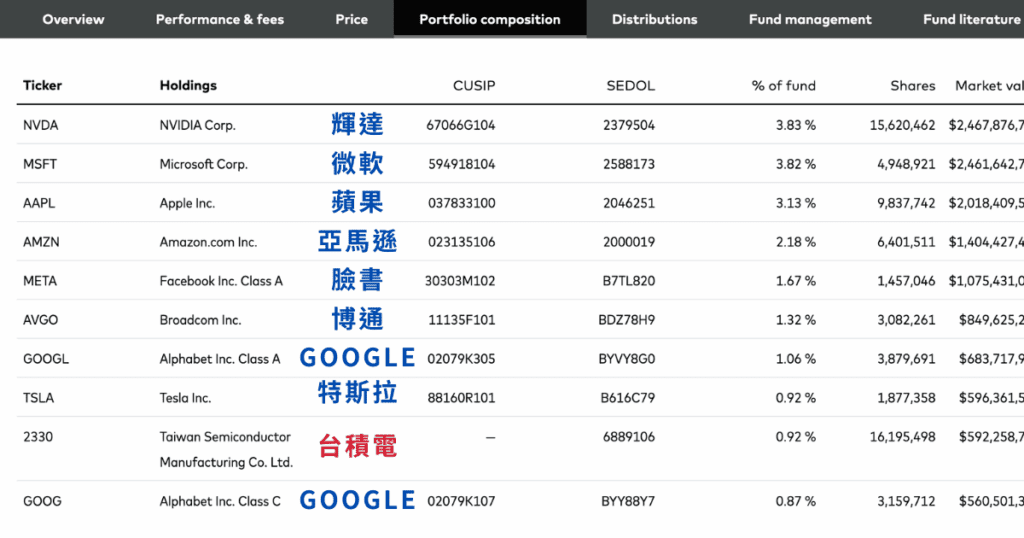
Task: Select shares value 15,620,462
Action: (903, 125)
